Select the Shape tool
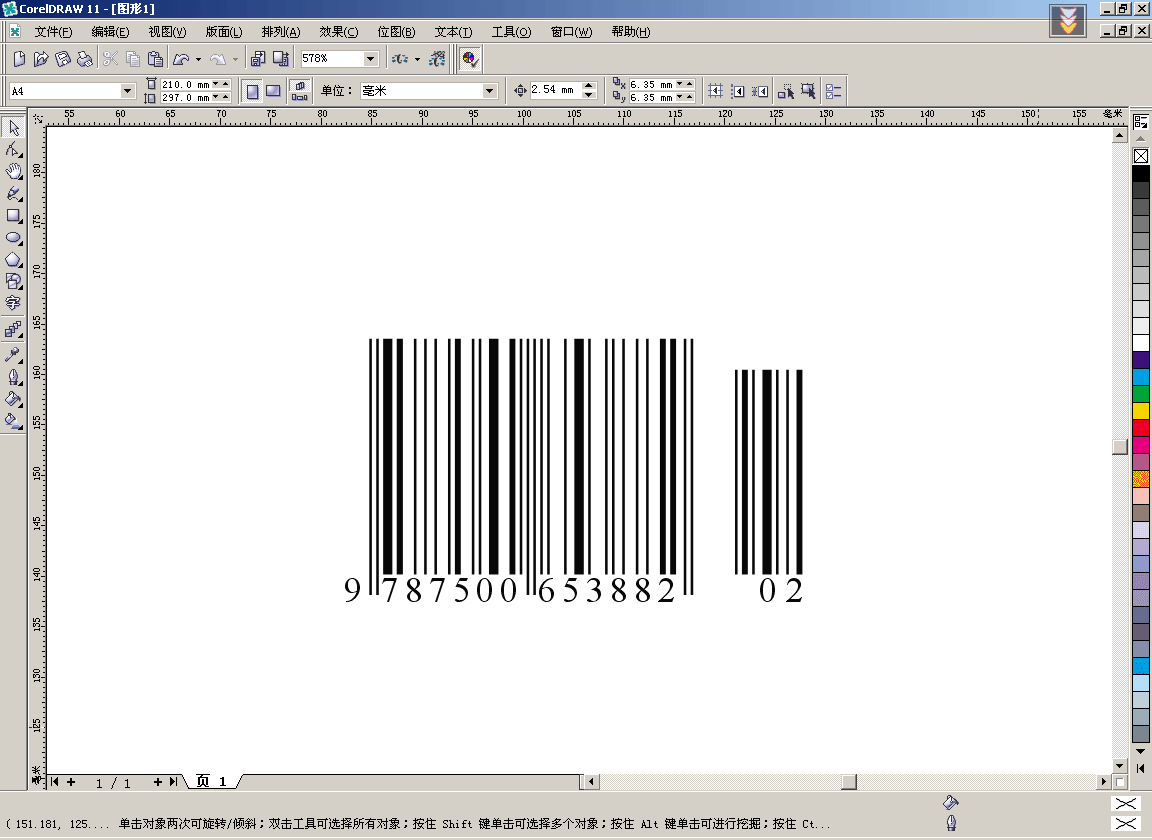Screen dimensions: 1152x840 coord(13,150)
